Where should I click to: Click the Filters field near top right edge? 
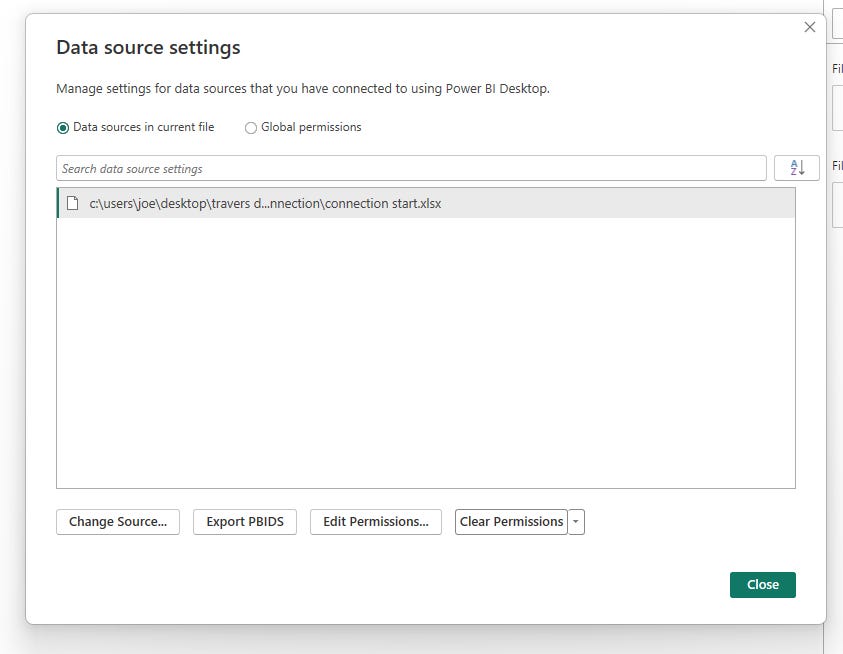coord(838,107)
